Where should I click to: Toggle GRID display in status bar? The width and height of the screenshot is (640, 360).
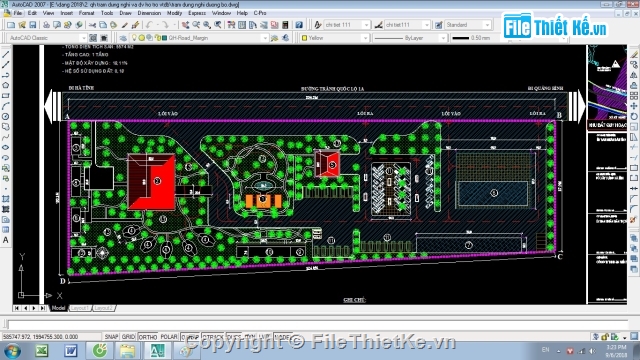pos(128,337)
